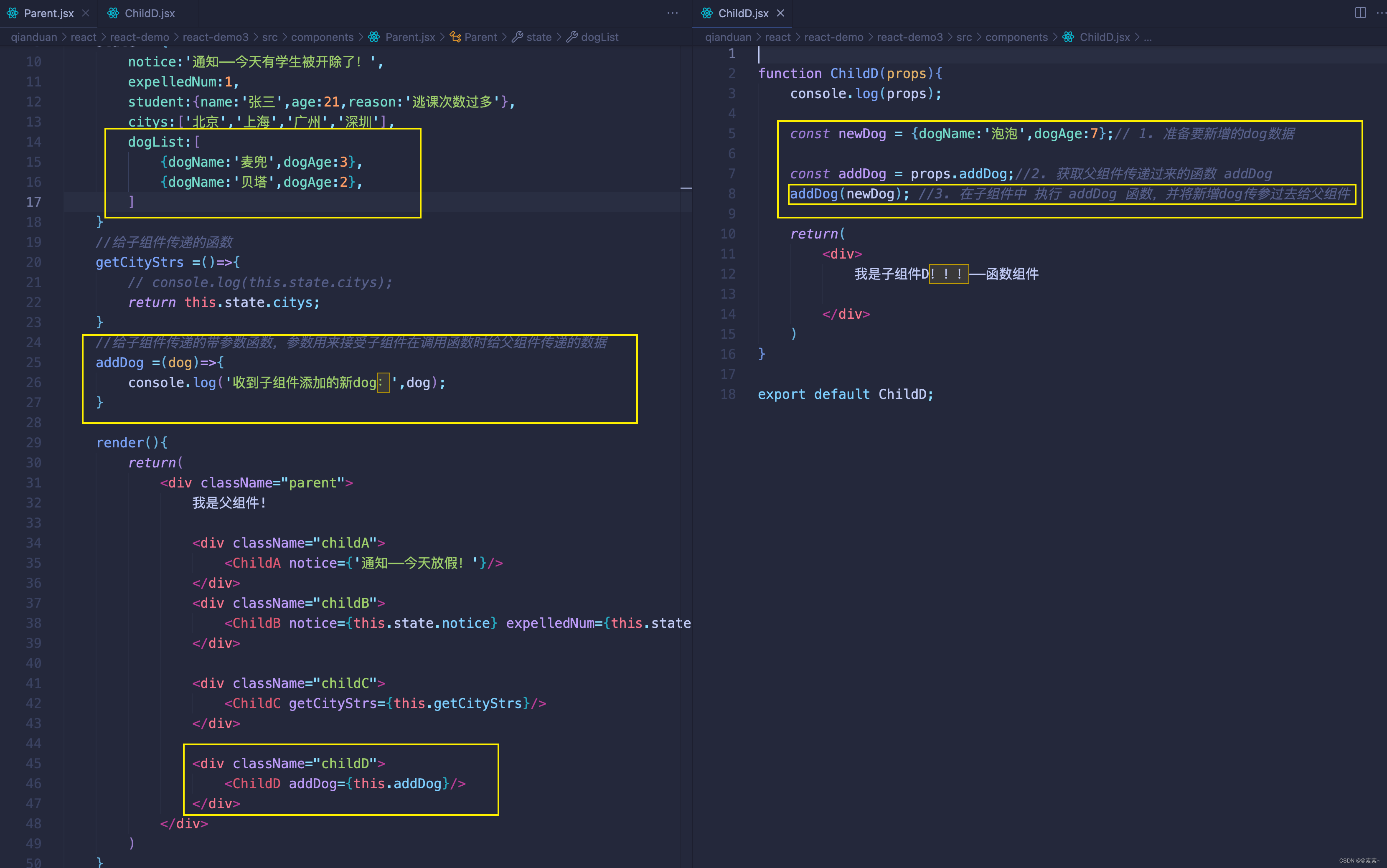Click 'qianduan' in the left breadcrumb
1387x868 pixels.
[x=34, y=37]
